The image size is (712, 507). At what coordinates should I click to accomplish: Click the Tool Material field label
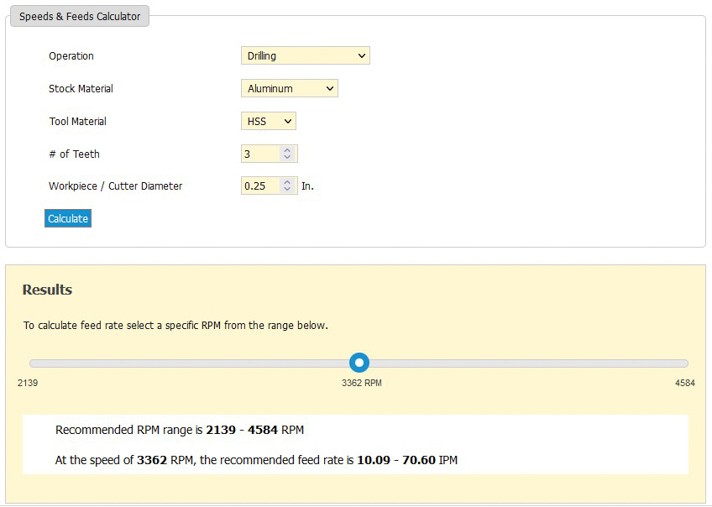[77, 122]
